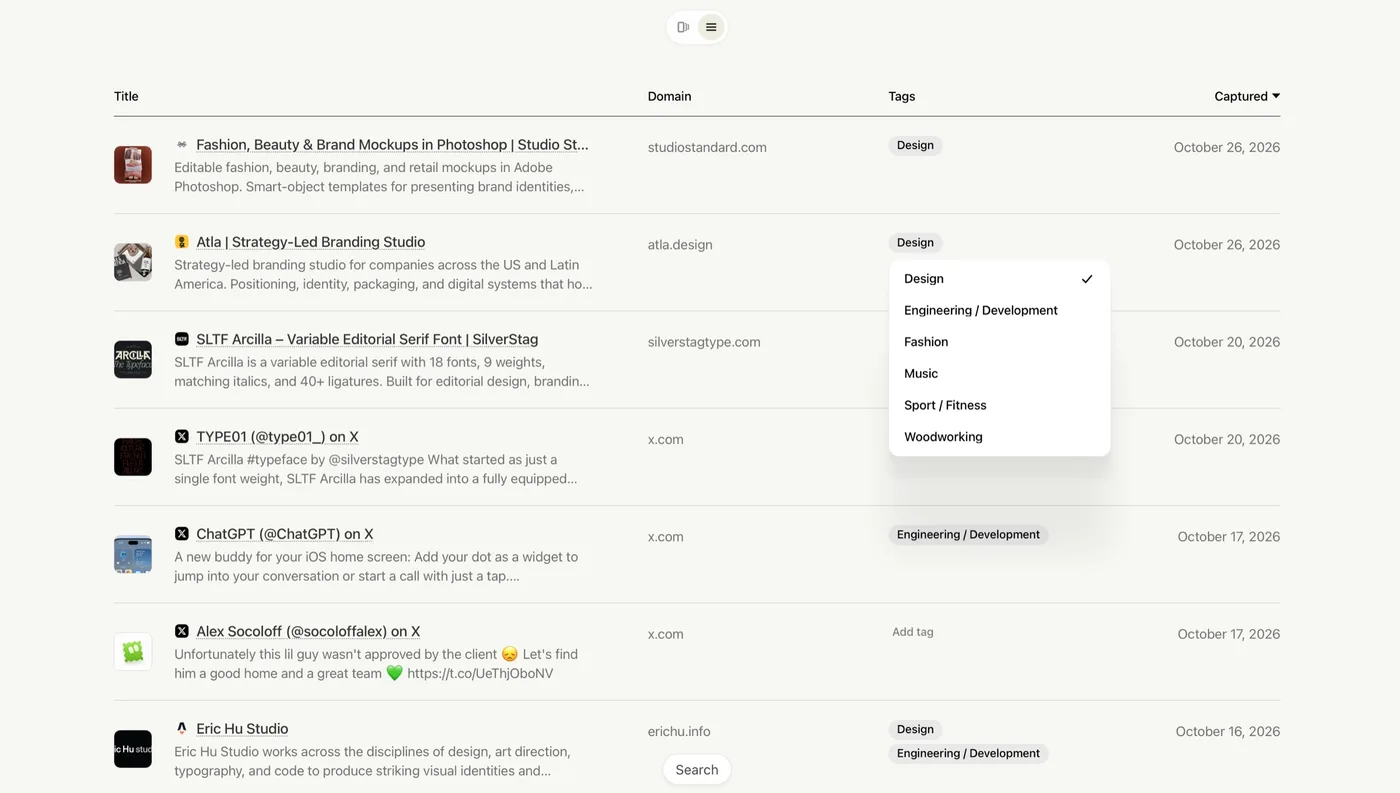The image size is (1400, 793).
Task: Open Alex Socoloff (@socoloffalex) on X link
Action: pos(308,631)
